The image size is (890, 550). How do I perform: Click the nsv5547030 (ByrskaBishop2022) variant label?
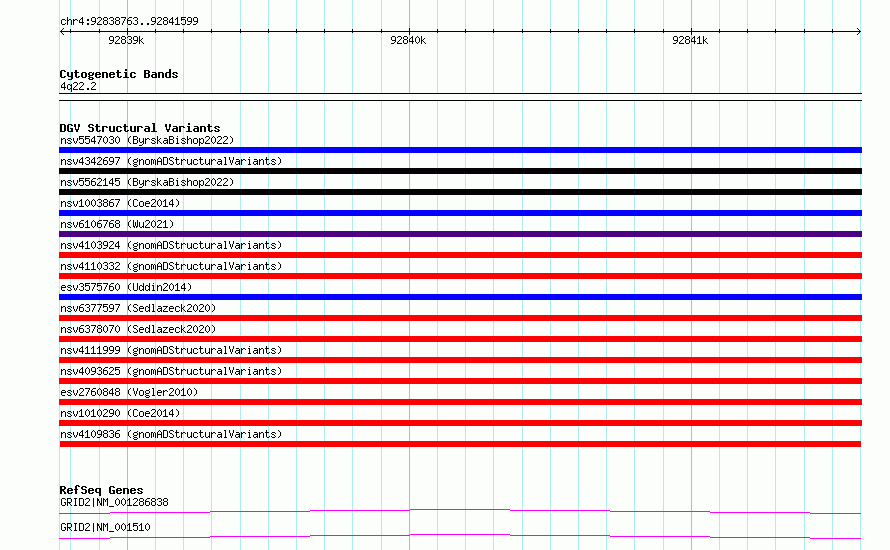[147, 140]
